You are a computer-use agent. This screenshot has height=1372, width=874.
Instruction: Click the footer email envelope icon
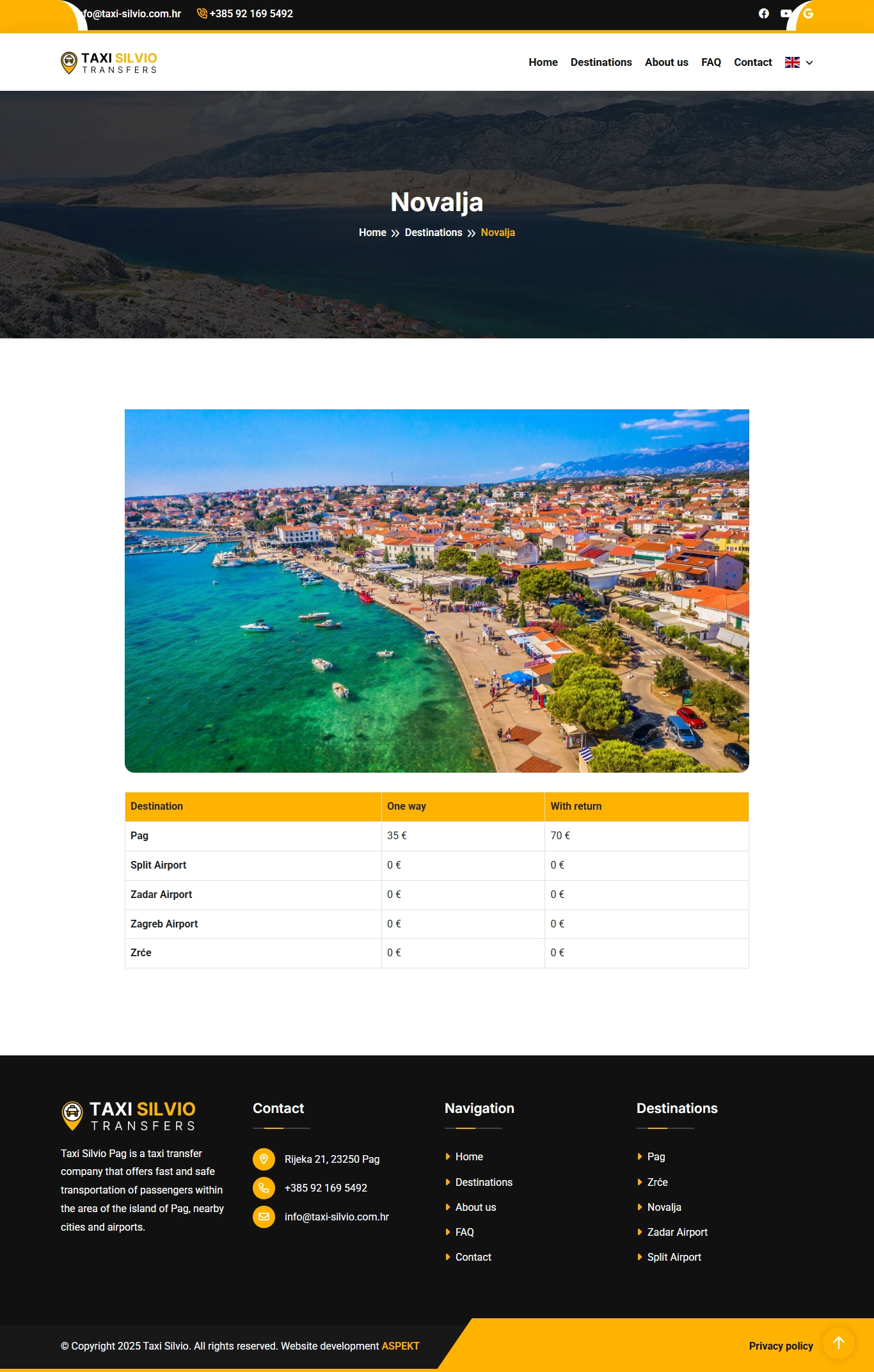click(x=264, y=1217)
